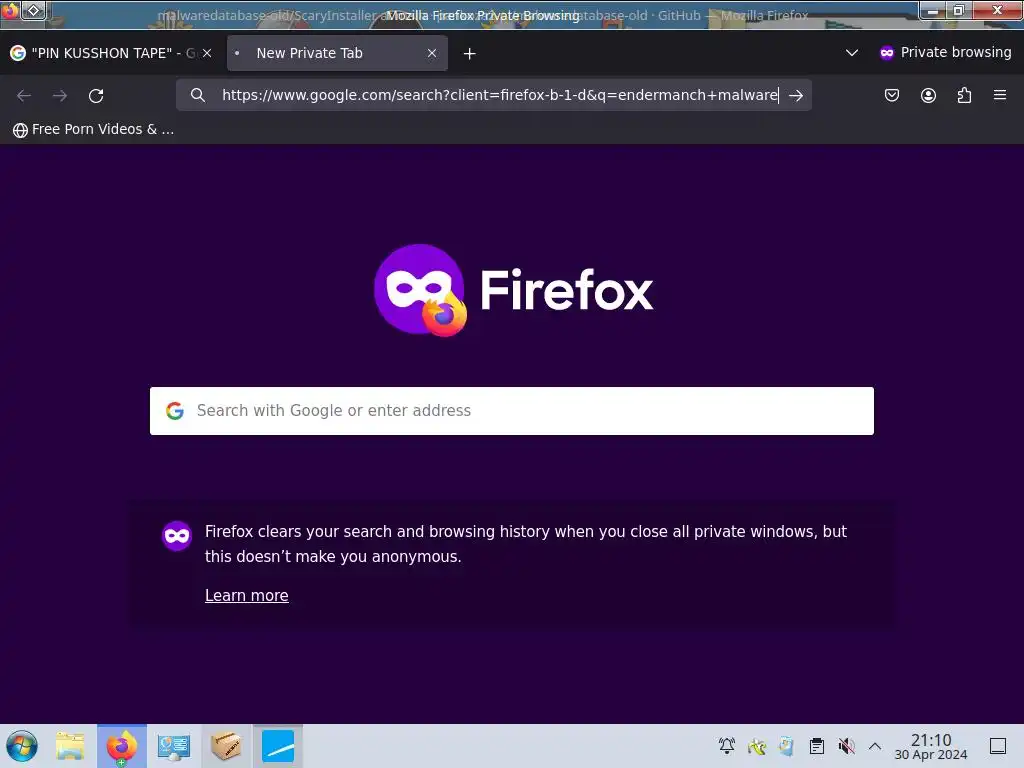Image resolution: width=1024 pixels, height=768 pixels.
Task: Open the Start menu button
Action: (22, 746)
